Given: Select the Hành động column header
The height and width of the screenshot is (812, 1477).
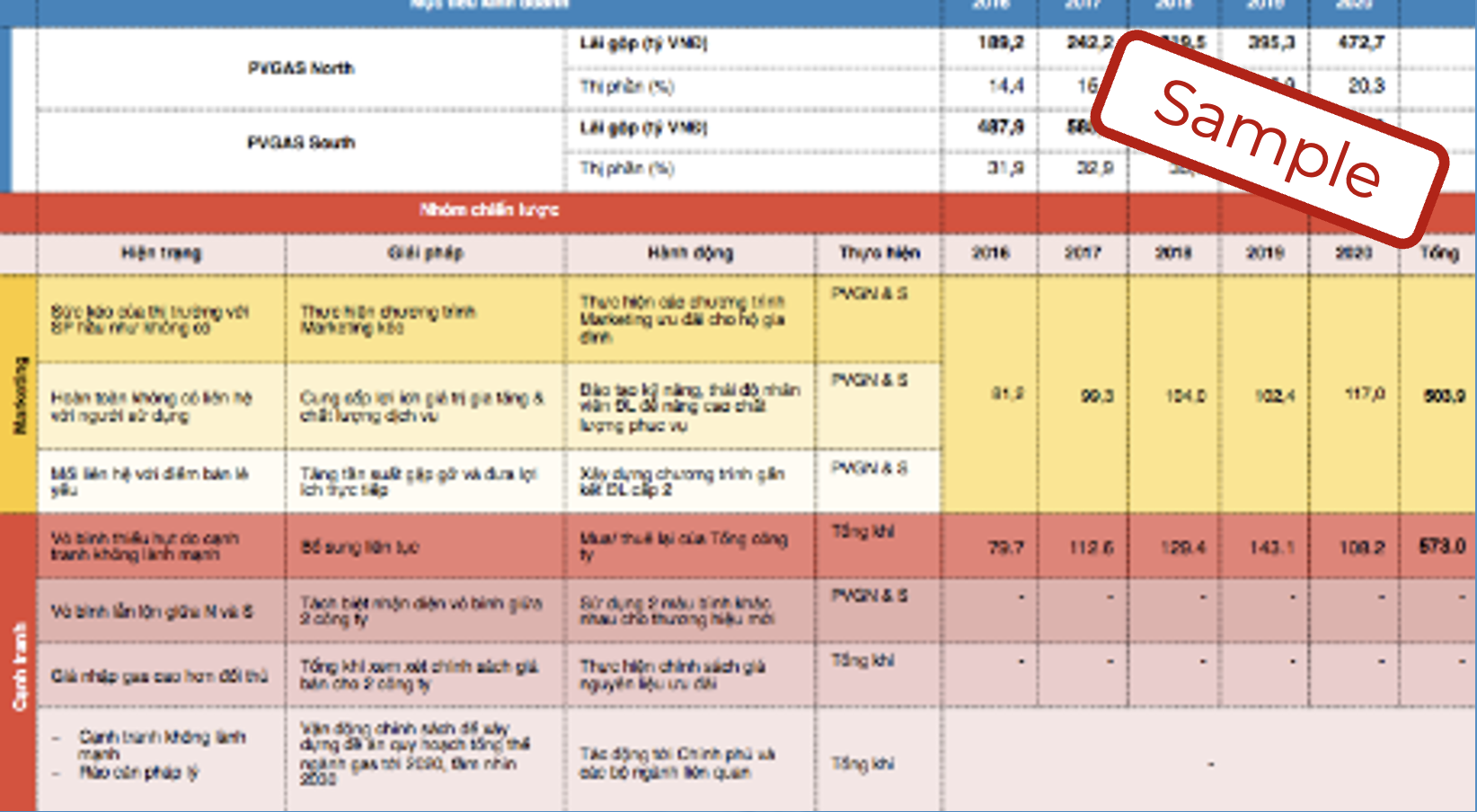Looking at the screenshot, I should click(x=690, y=253).
